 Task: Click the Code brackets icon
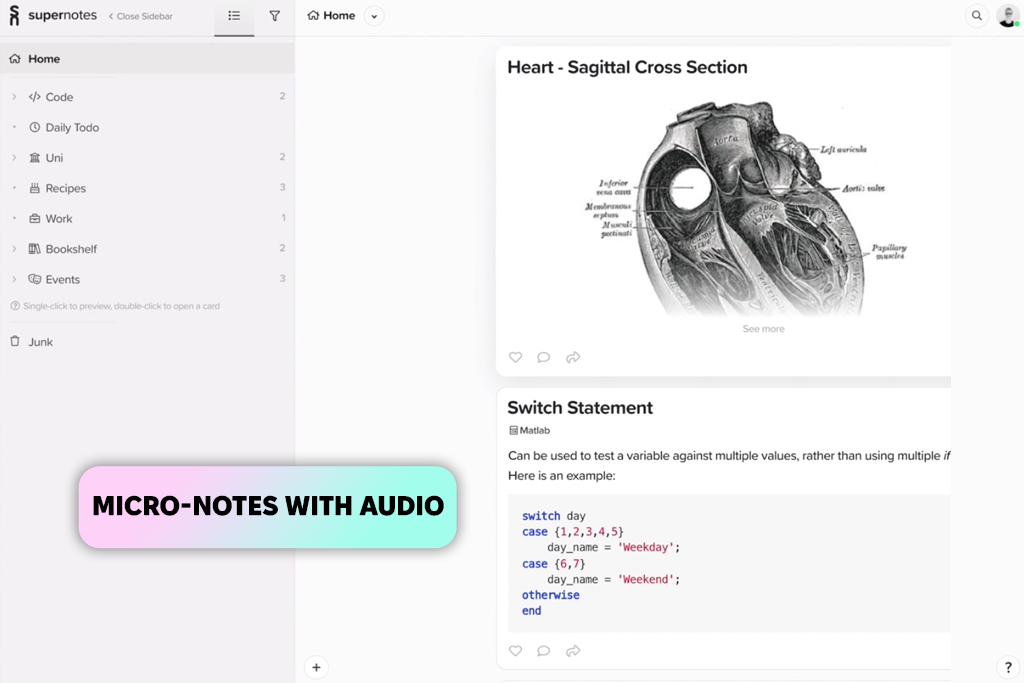click(x=35, y=97)
